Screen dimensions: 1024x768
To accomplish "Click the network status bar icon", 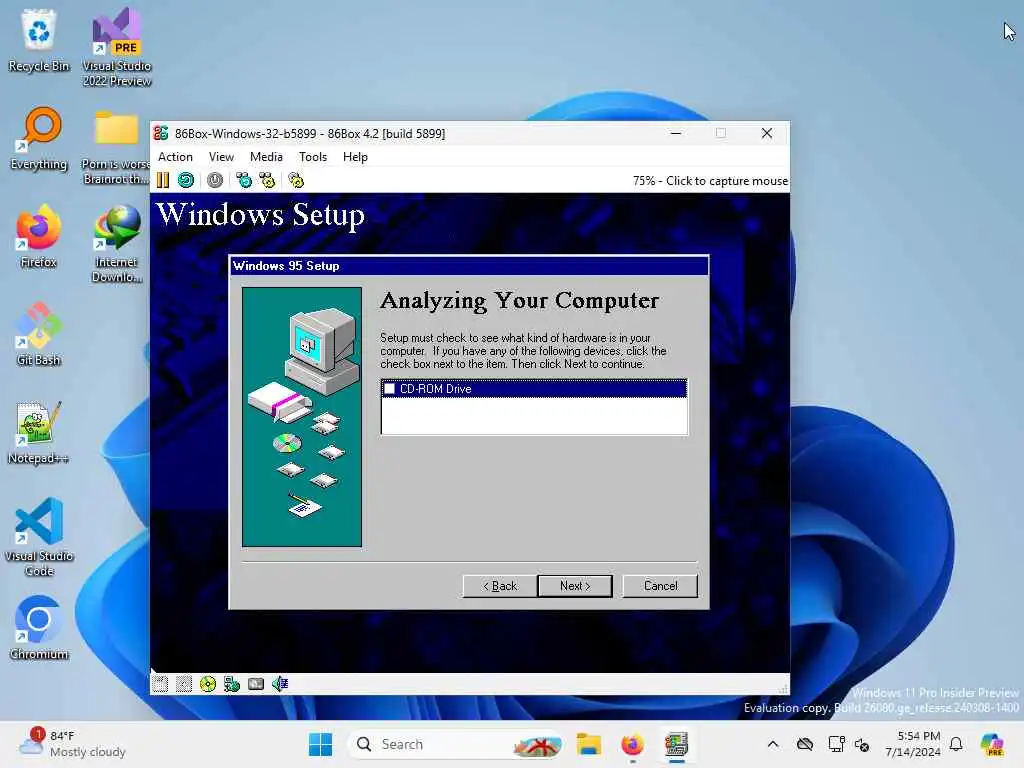I will pos(232,684).
